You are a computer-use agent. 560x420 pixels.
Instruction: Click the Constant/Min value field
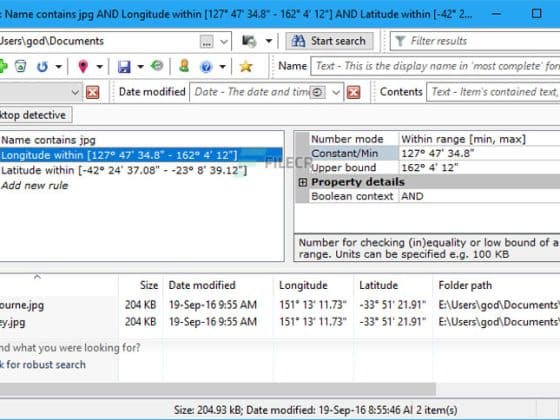(x=479, y=153)
